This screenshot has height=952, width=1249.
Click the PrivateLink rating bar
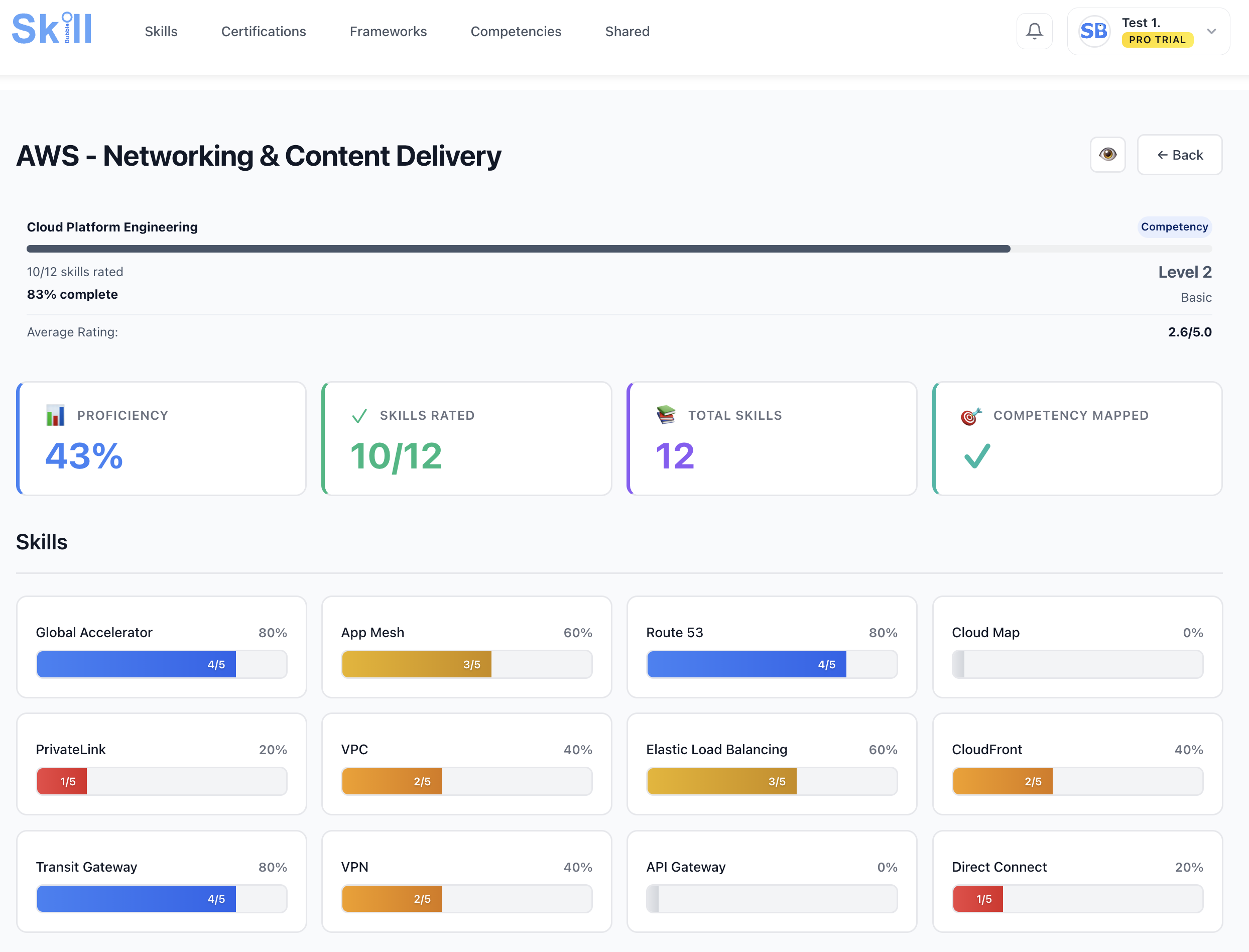pyautogui.click(x=162, y=781)
